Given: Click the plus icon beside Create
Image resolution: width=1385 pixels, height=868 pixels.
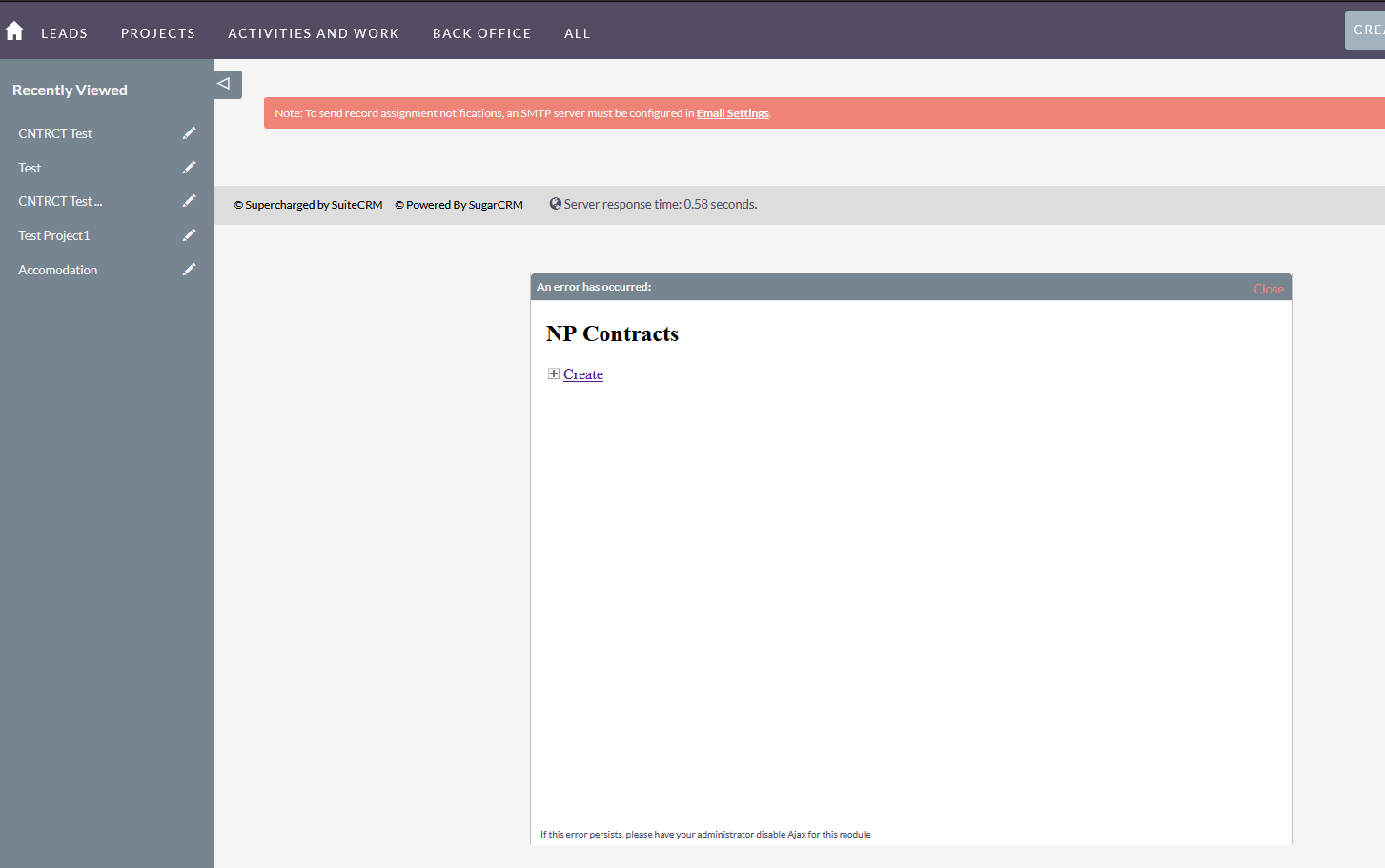Looking at the screenshot, I should pos(554,373).
